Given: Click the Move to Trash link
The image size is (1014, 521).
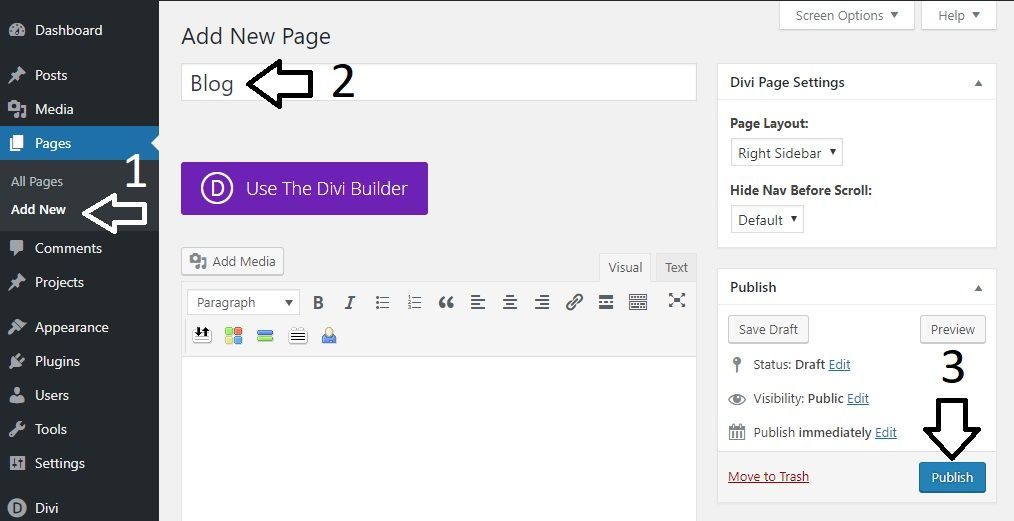Looking at the screenshot, I should tap(768, 477).
